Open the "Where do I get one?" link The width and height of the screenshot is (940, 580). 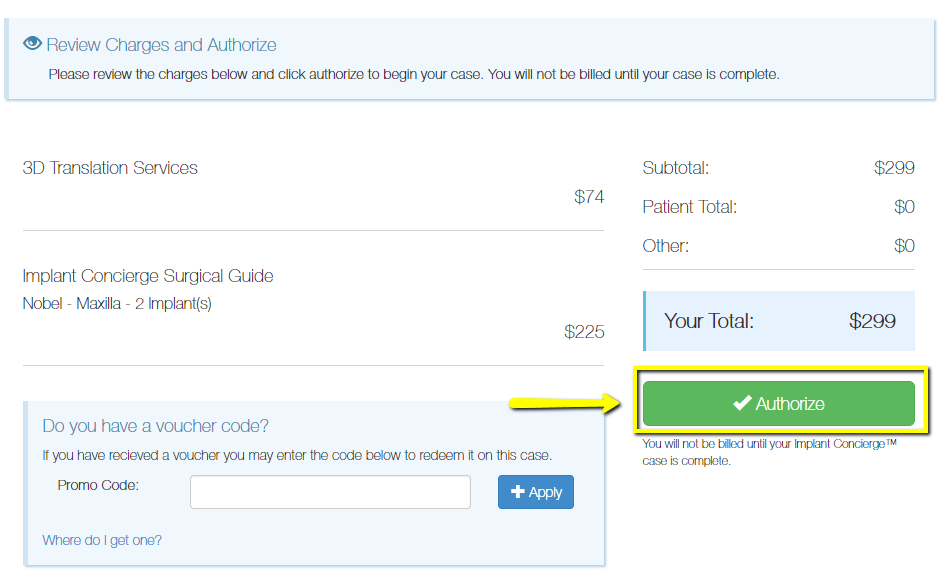102,540
